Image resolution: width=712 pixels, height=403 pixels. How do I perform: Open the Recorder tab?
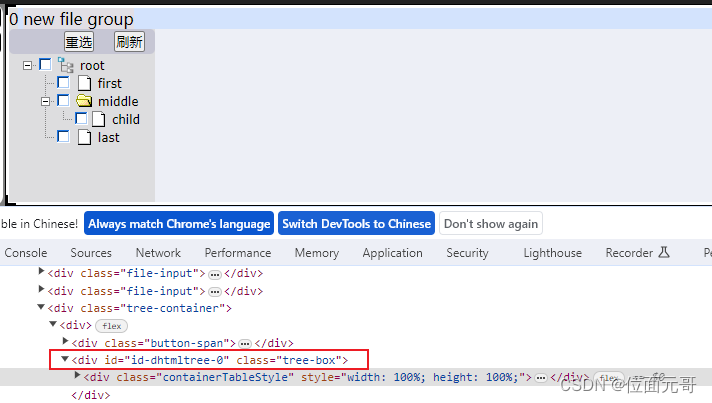[629, 253]
